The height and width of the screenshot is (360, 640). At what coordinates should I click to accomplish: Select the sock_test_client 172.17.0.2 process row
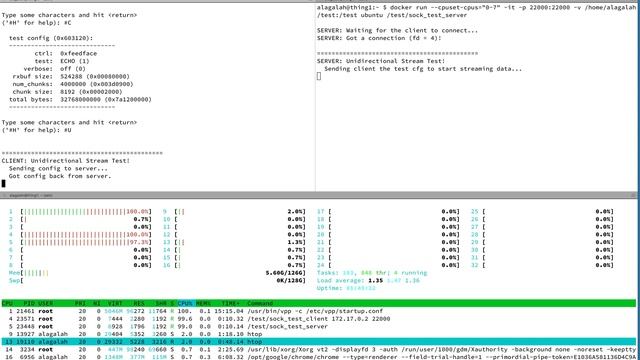[x=319, y=319]
